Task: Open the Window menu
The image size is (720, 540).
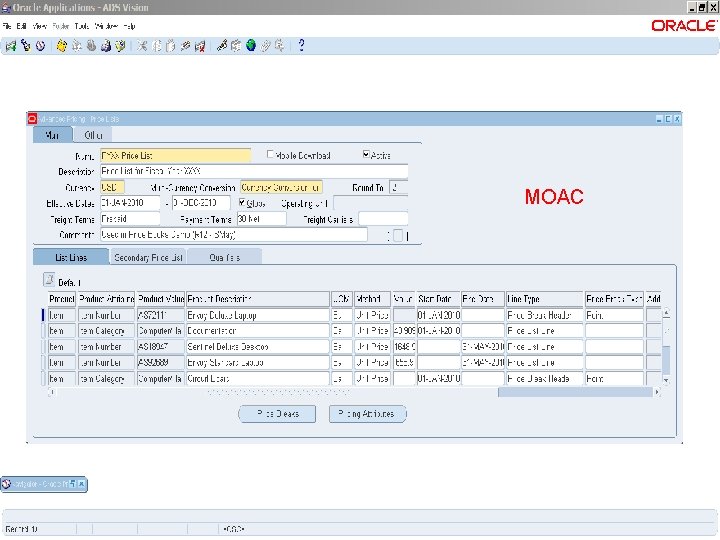Action: [106, 26]
